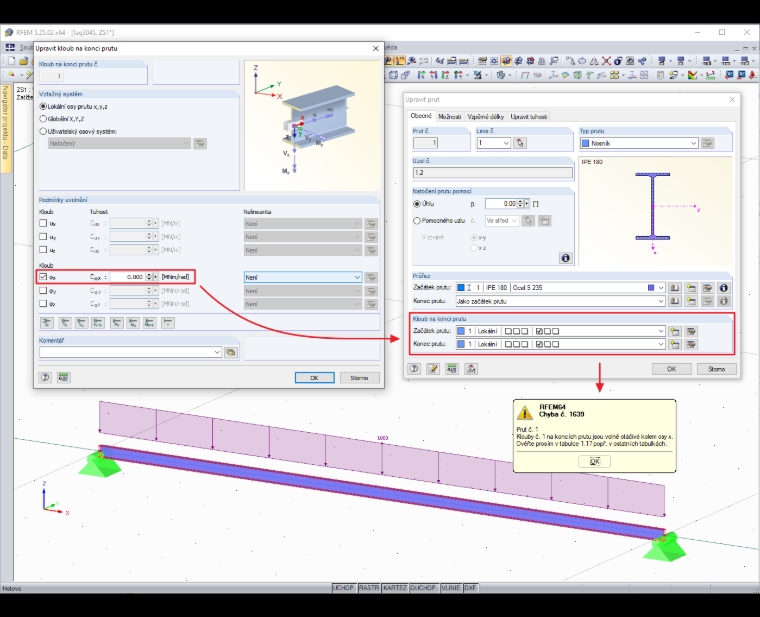Open the disabled 'Natočený' coordinate system dropdown
Image resolution: width=760 pixels, height=617 pixels.
pyautogui.click(x=119, y=143)
